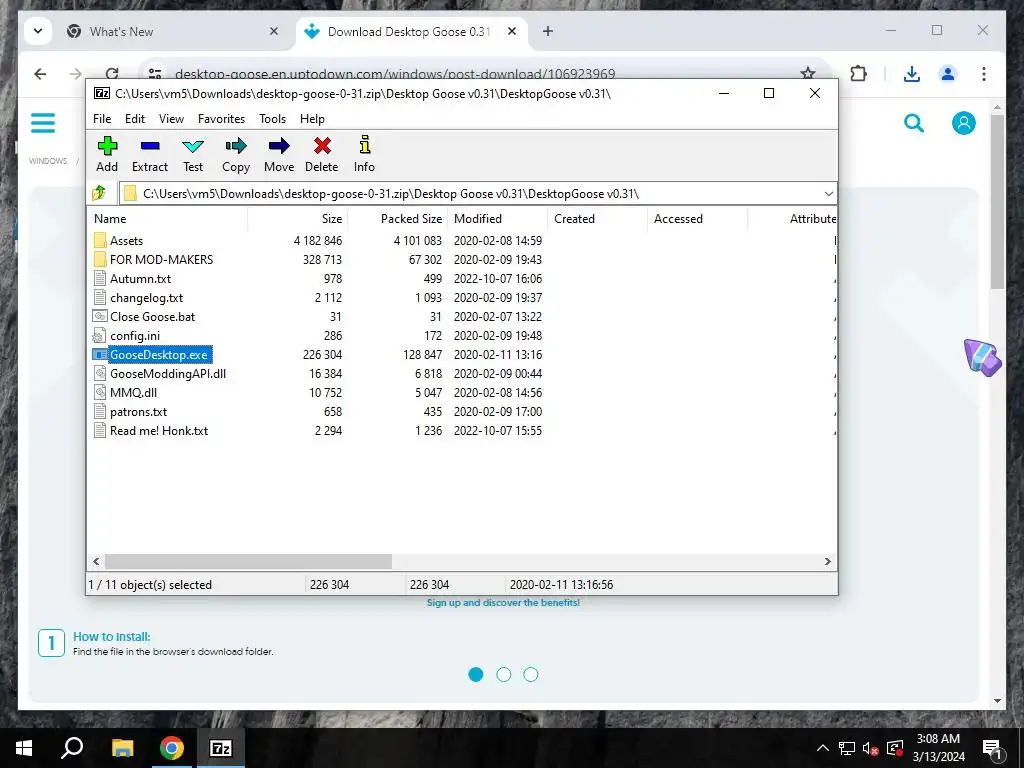1024x768 pixels.
Task: Open the View menu
Action: tap(171, 119)
